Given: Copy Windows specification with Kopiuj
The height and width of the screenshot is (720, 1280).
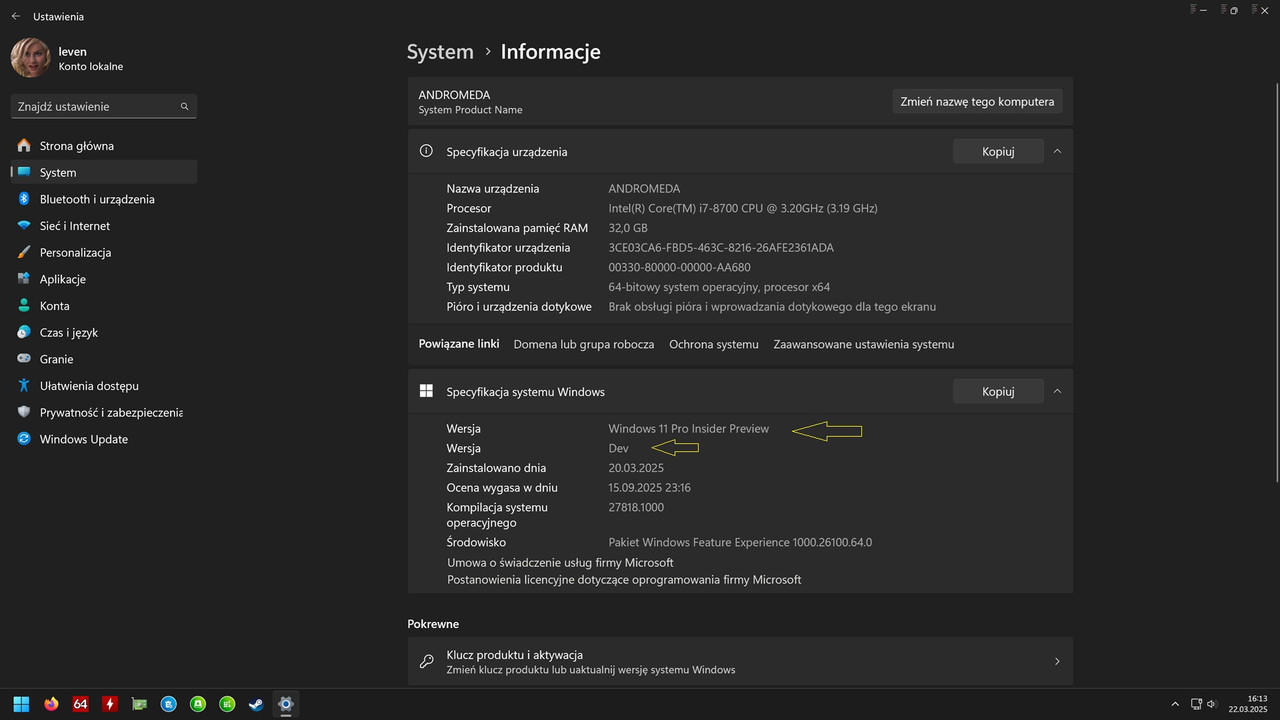Looking at the screenshot, I should [998, 392].
